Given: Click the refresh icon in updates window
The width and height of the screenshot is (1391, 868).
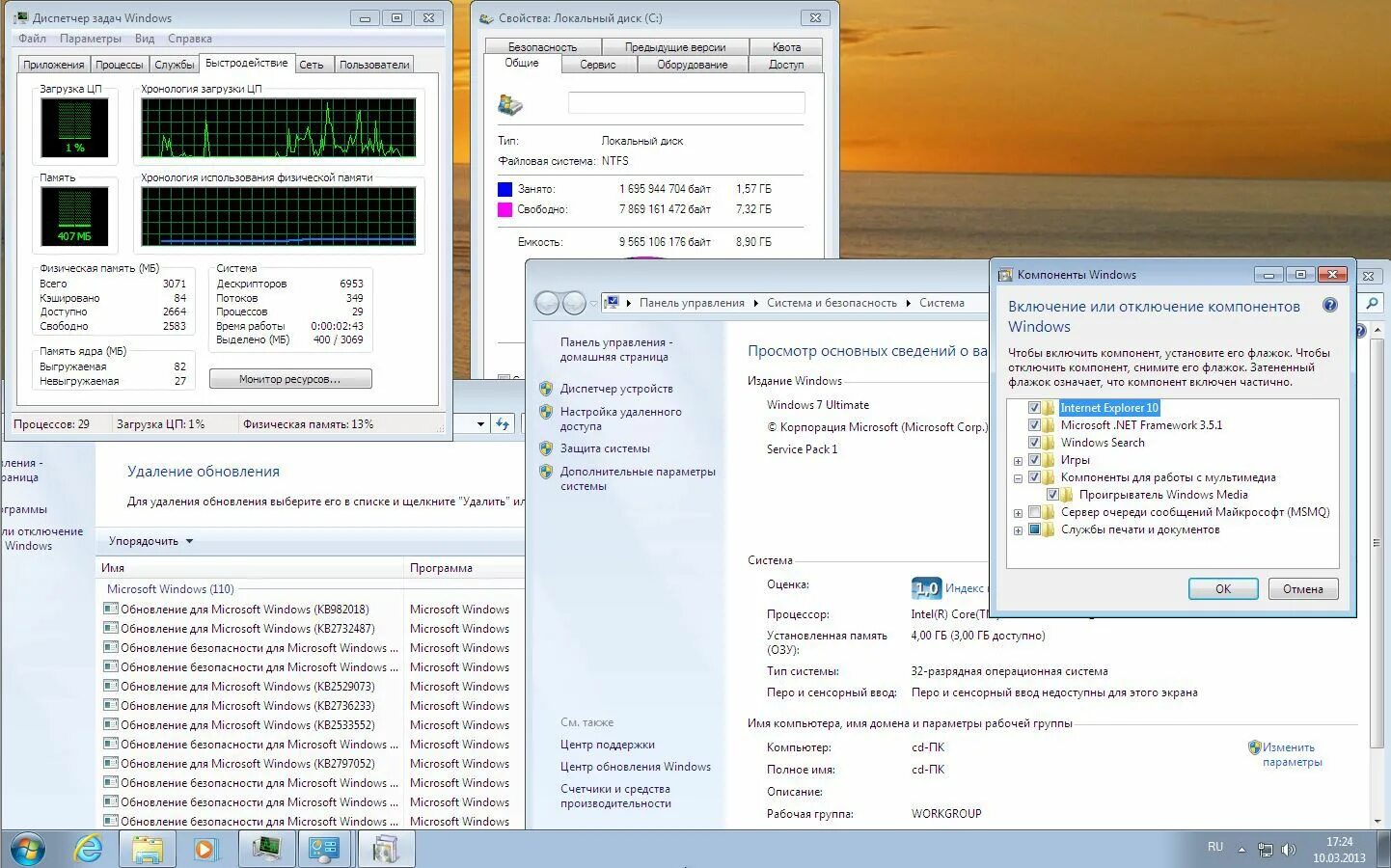Looking at the screenshot, I should tap(502, 423).
